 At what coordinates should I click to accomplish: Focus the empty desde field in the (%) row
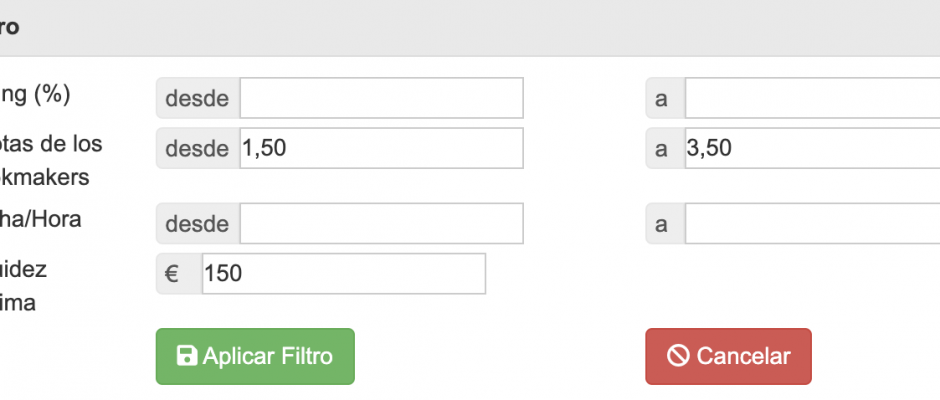(382, 98)
